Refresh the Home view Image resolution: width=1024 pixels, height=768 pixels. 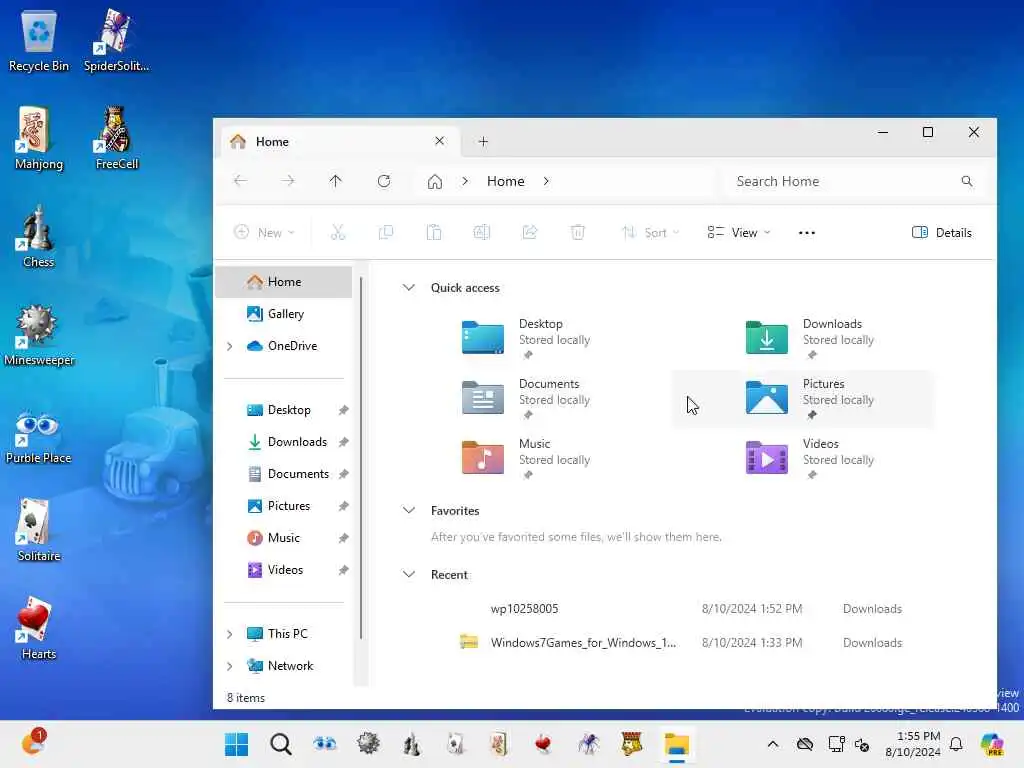pos(384,181)
